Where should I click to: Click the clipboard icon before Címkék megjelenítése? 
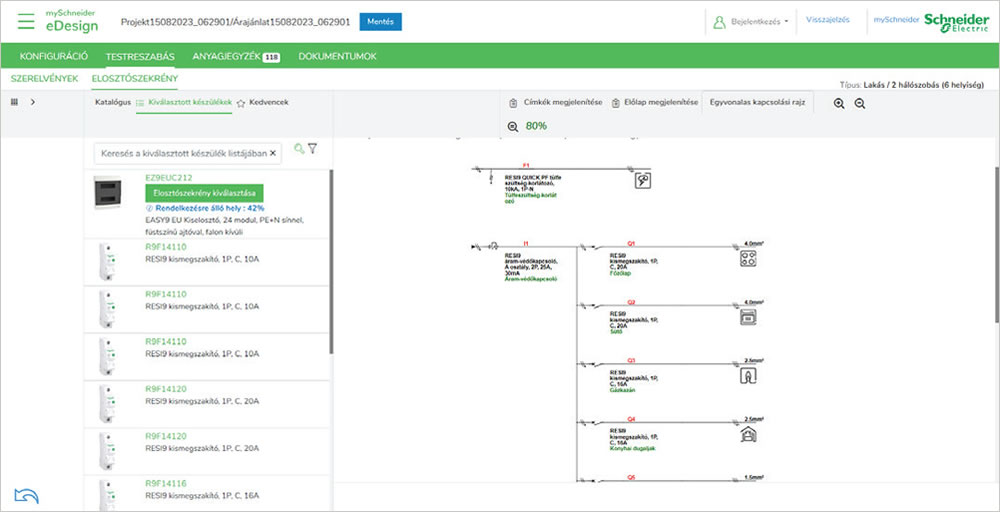point(513,103)
